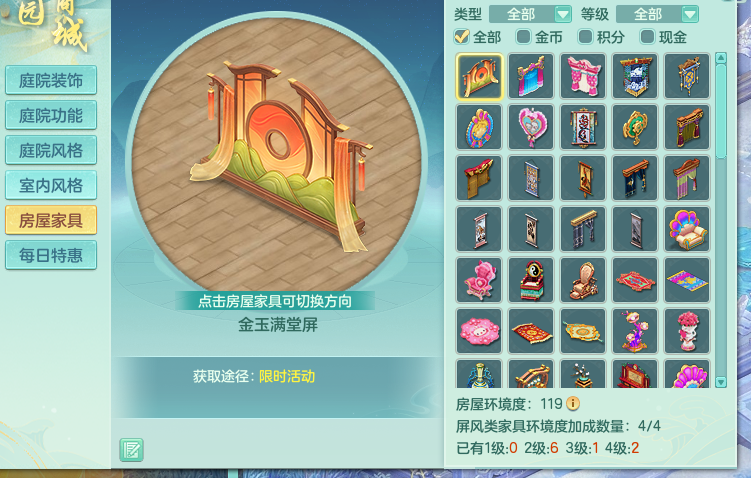Viewport: 751px width, 478px height.
Task: Open the 类型 type dropdown
Action: click(530, 14)
